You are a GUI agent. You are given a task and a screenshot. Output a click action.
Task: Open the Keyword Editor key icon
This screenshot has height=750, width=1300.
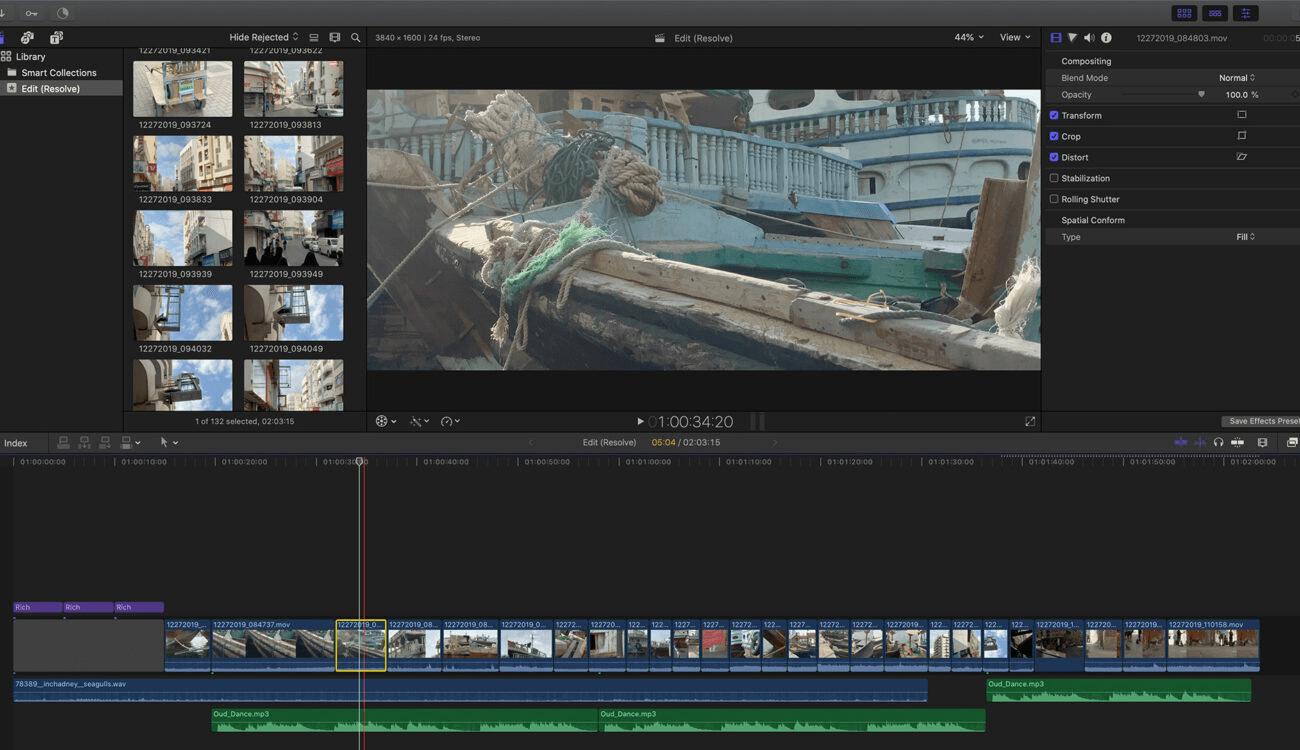pos(32,13)
